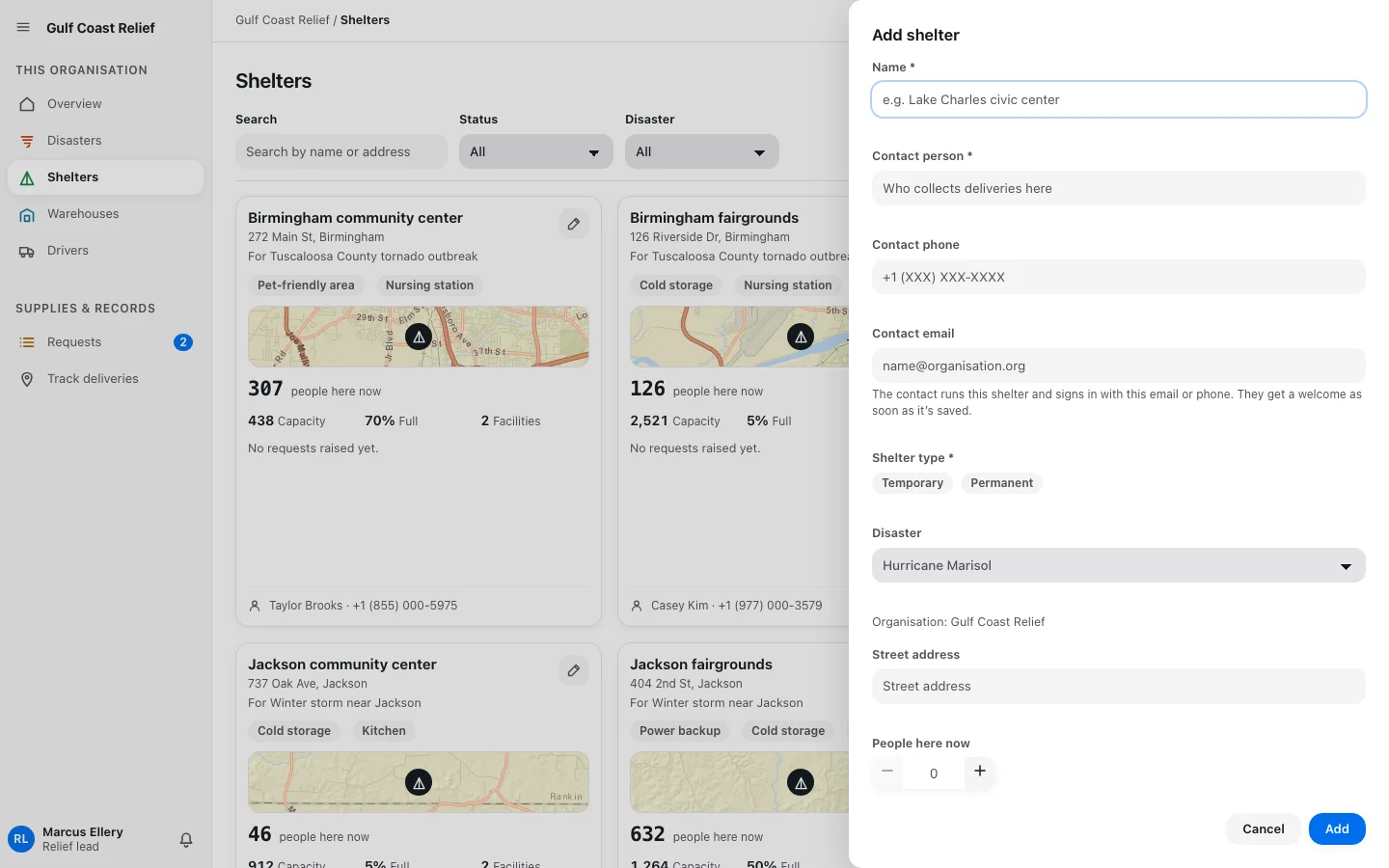The width and height of the screenshot is (1389, 868).
Task: Click the Disasters icon in sidebar
Action: pyautogui.click(x=27, y=141)
